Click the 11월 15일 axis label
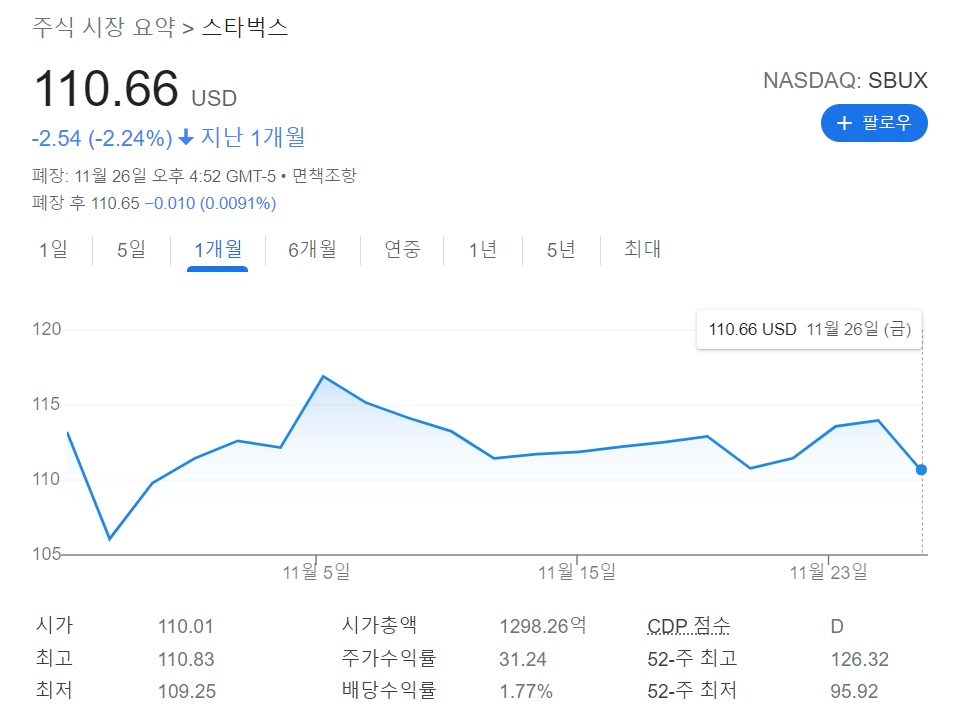The image size is (965, 723). pos(577,573)
